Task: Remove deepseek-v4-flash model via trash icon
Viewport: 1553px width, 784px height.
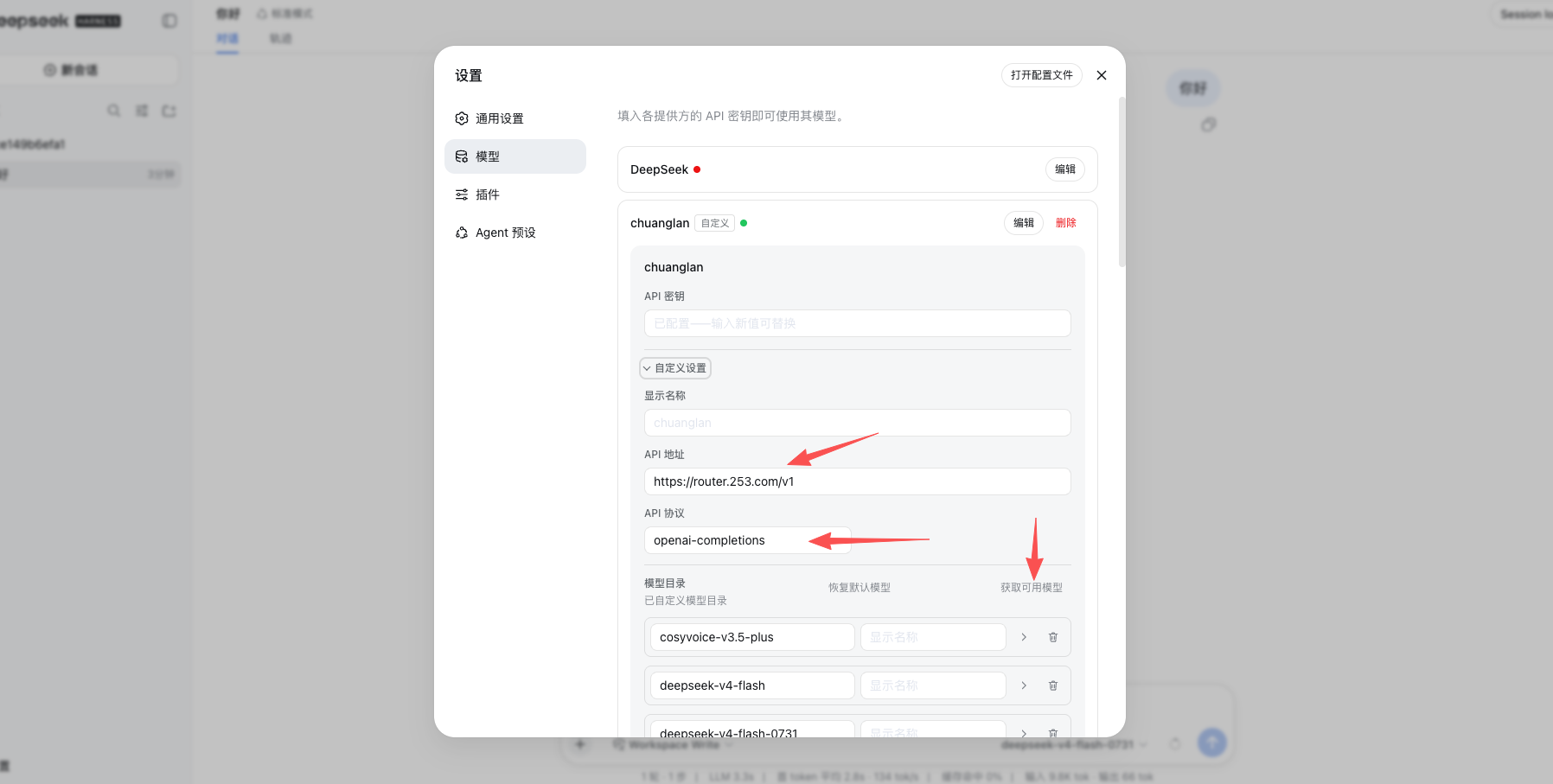Action: coord(1053,685)
